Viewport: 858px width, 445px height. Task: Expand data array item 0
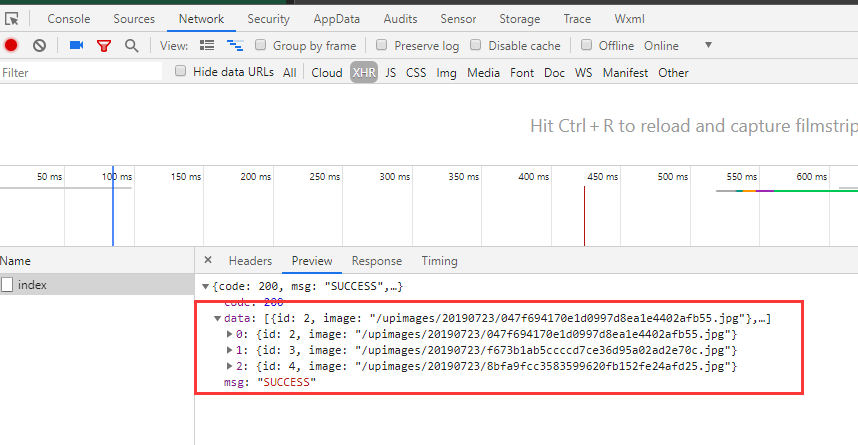click(x=231, y=334)
